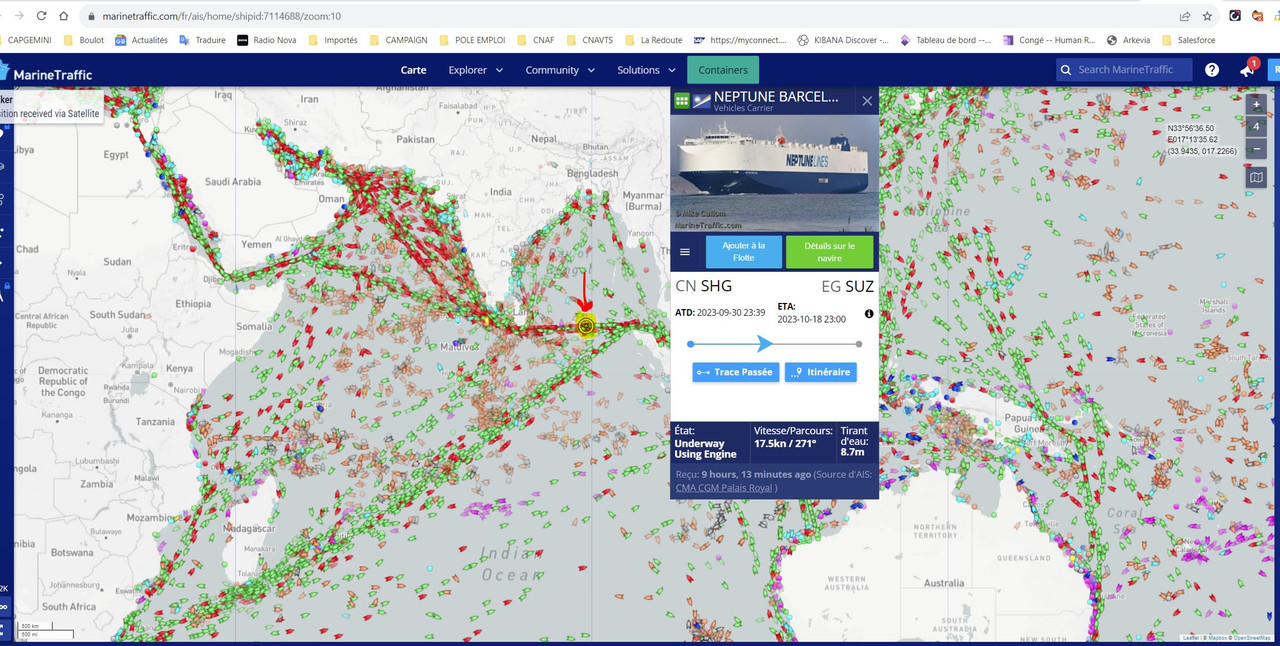Screen dimensions: 1280x646
Task: Bookmark this page with the star icon
Action: (1207, 16)
